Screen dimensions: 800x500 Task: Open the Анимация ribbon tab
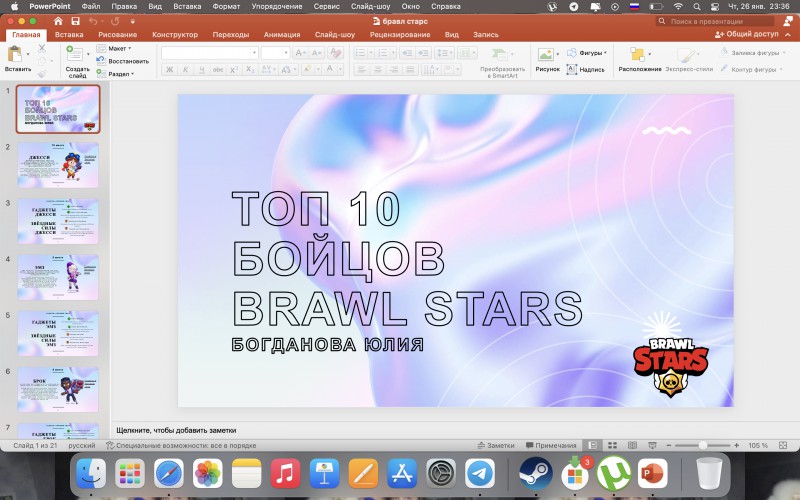pos(282,35)
